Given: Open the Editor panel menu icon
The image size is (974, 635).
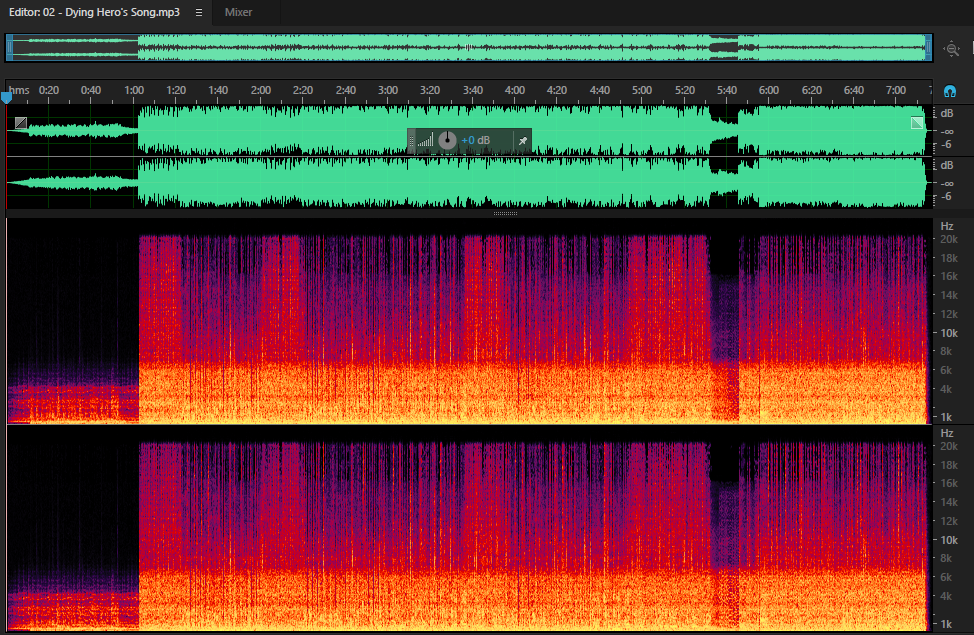Looking at the screenshot, I should (x=199, y=12).
